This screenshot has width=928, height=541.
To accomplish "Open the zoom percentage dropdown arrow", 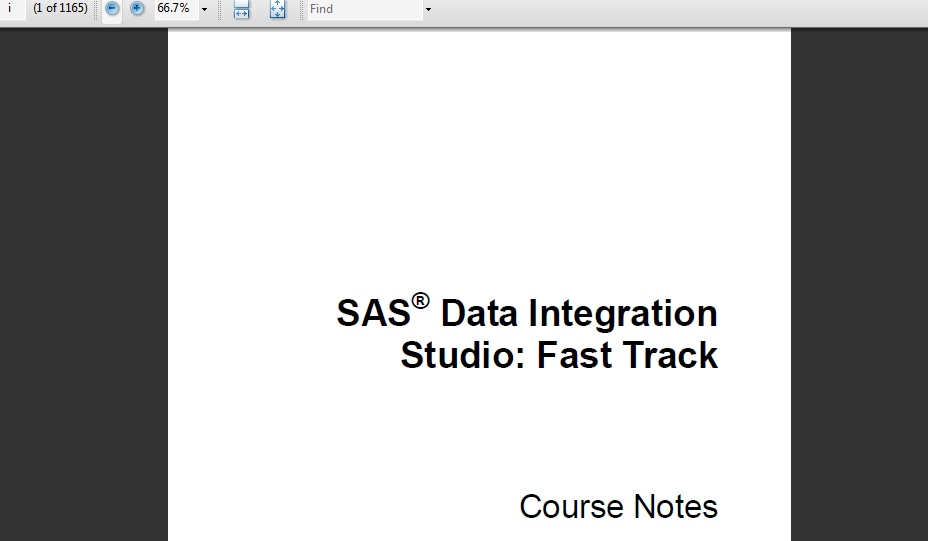I will tap(205, 9).
